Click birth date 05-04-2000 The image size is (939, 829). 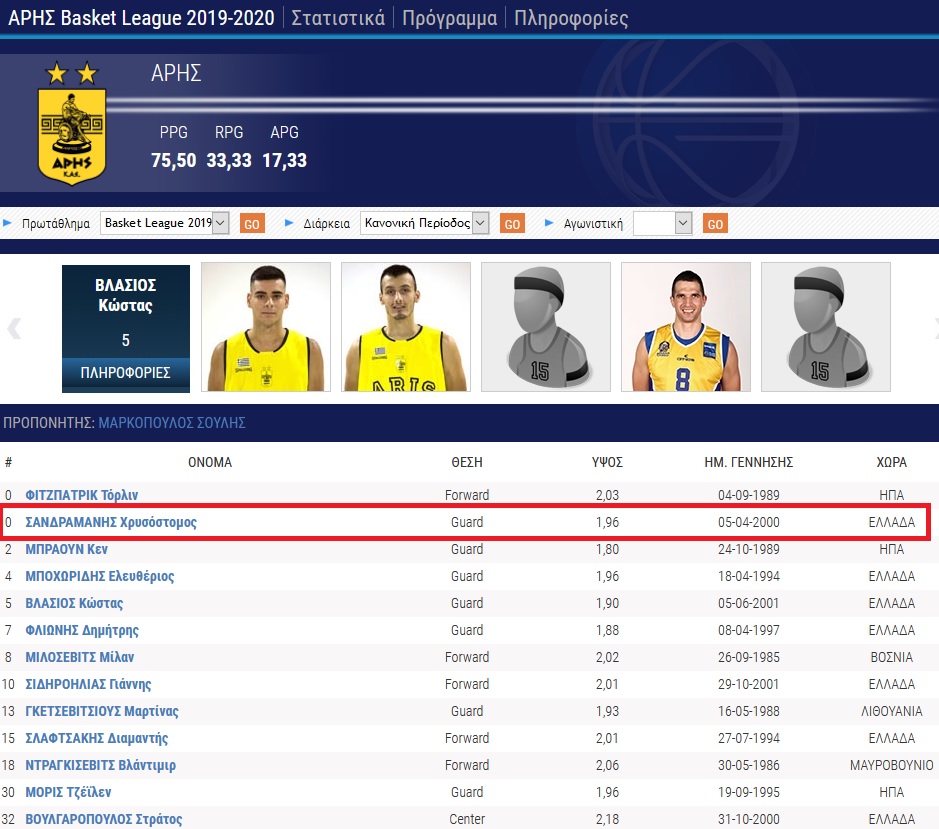click(749, 522)
